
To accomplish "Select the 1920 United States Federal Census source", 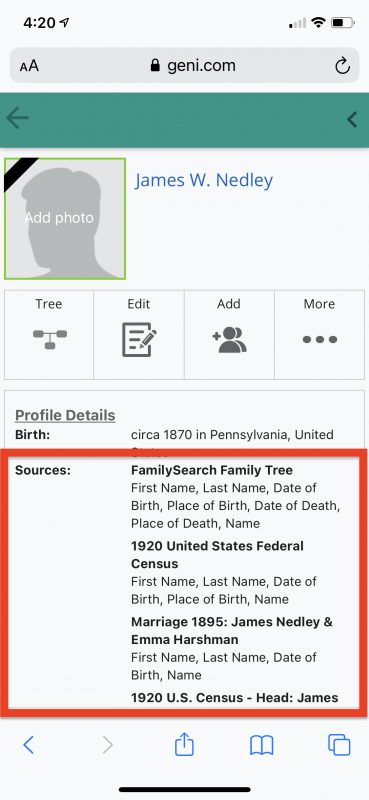I will click(x=217, y=555).
